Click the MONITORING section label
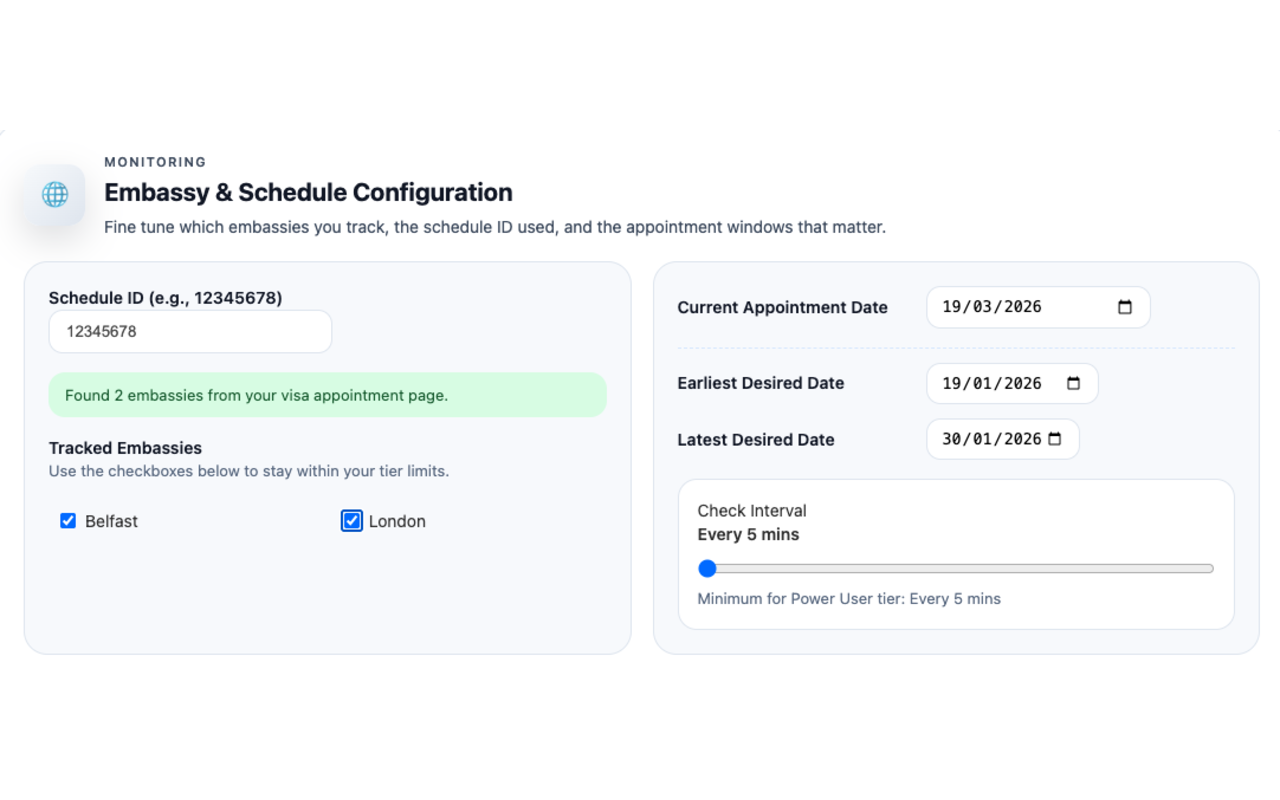Viewport: 1280px width, 800px height. [155, 162]
